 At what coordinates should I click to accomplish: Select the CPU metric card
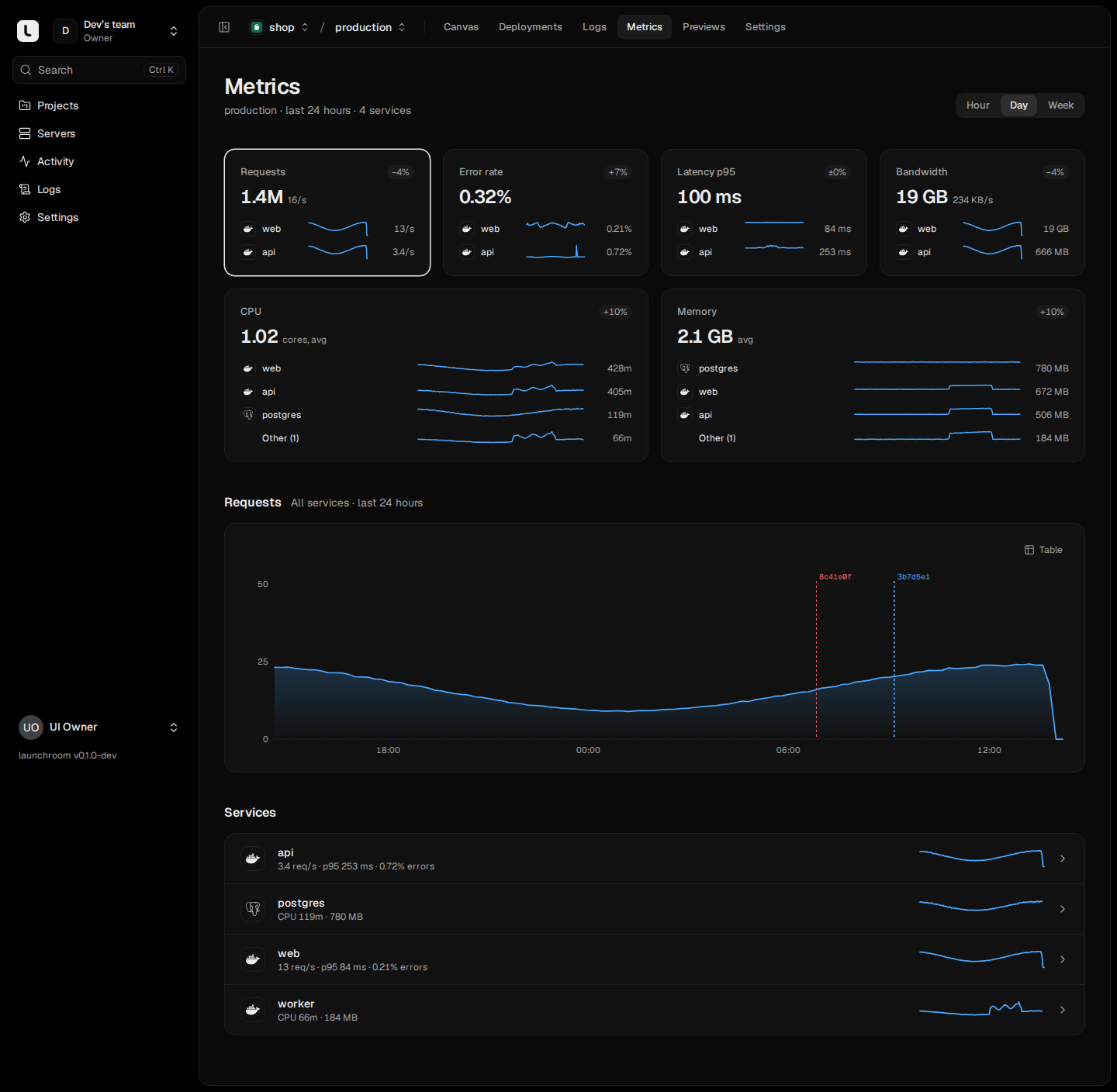[436, 375]
